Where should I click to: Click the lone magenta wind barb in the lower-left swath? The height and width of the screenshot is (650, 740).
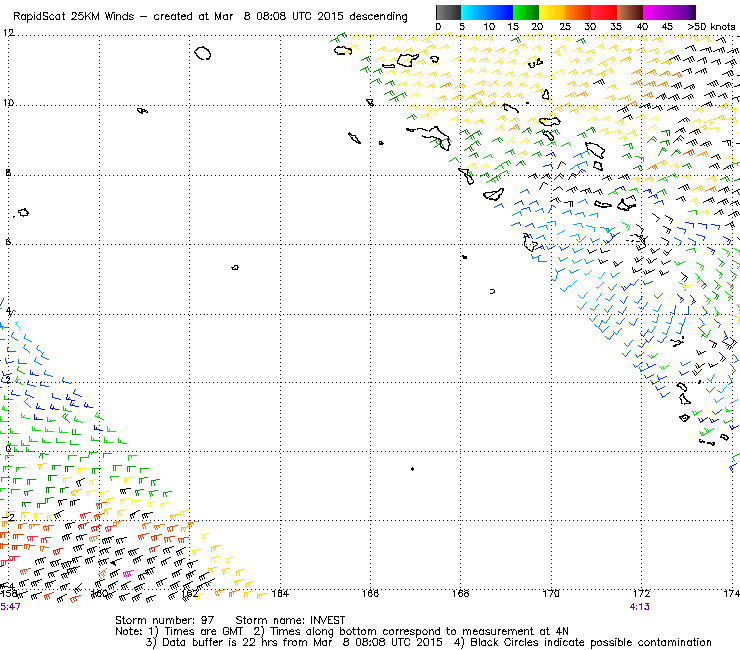pos(127,574)
